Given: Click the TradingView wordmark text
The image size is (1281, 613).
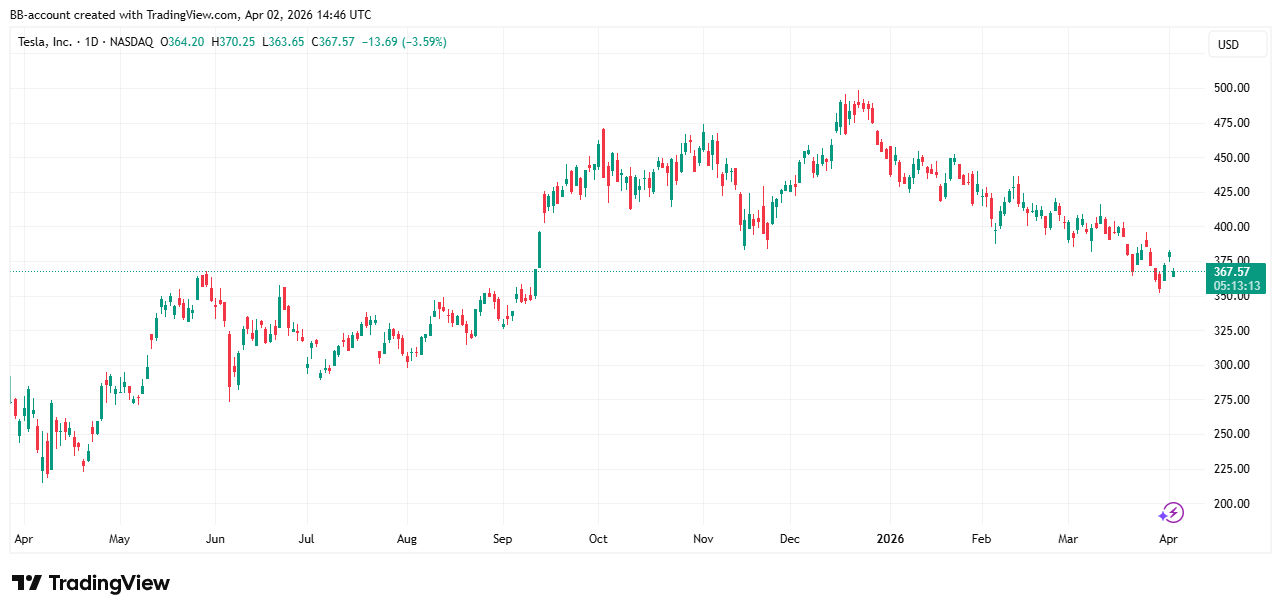Looking at the screenshot, I should pyautogui.click(x=109, y=583).
